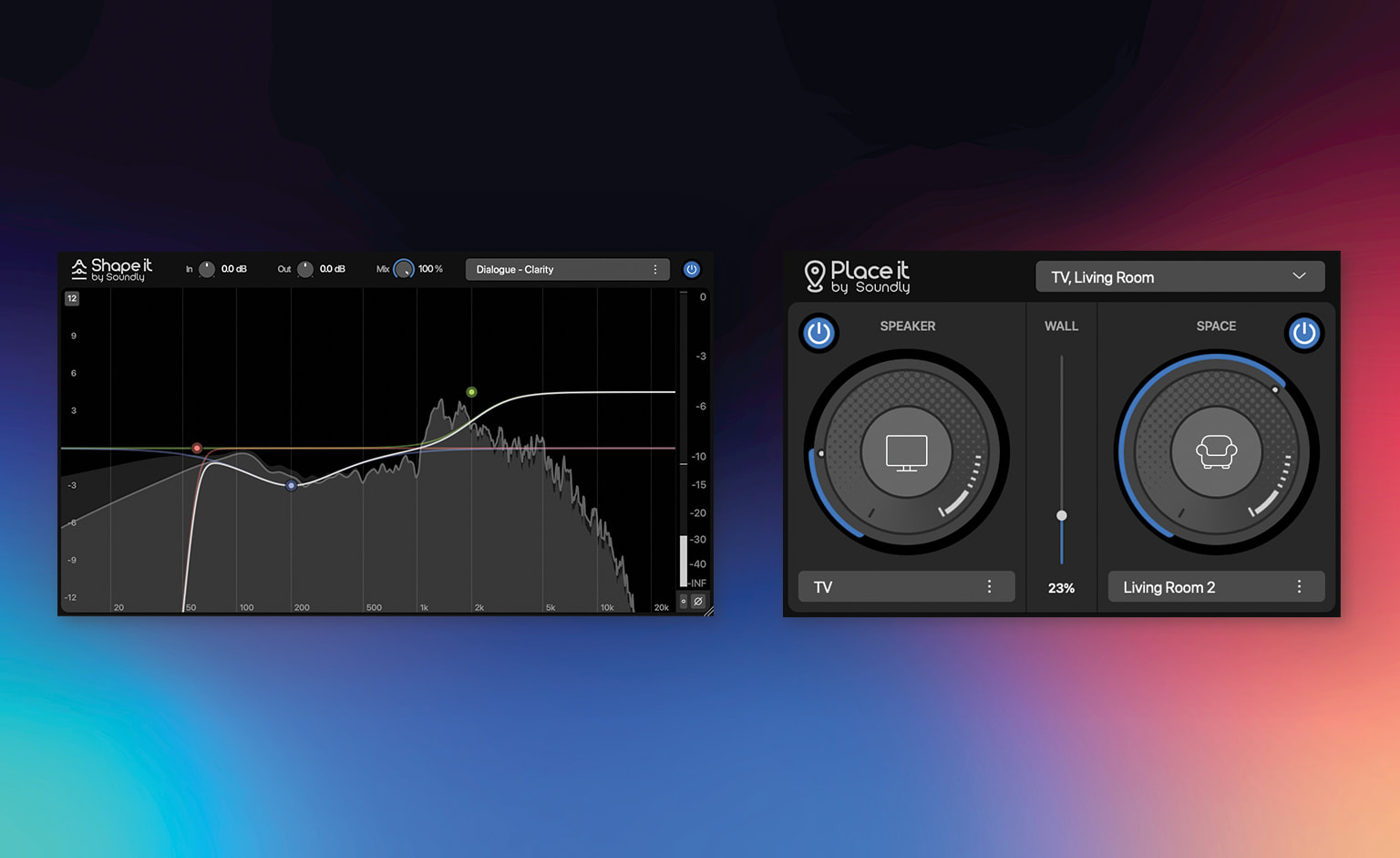Toggle the Shape it plugin power button
The height and width of the screenshot is (858, 1400).
pos(692,269)
